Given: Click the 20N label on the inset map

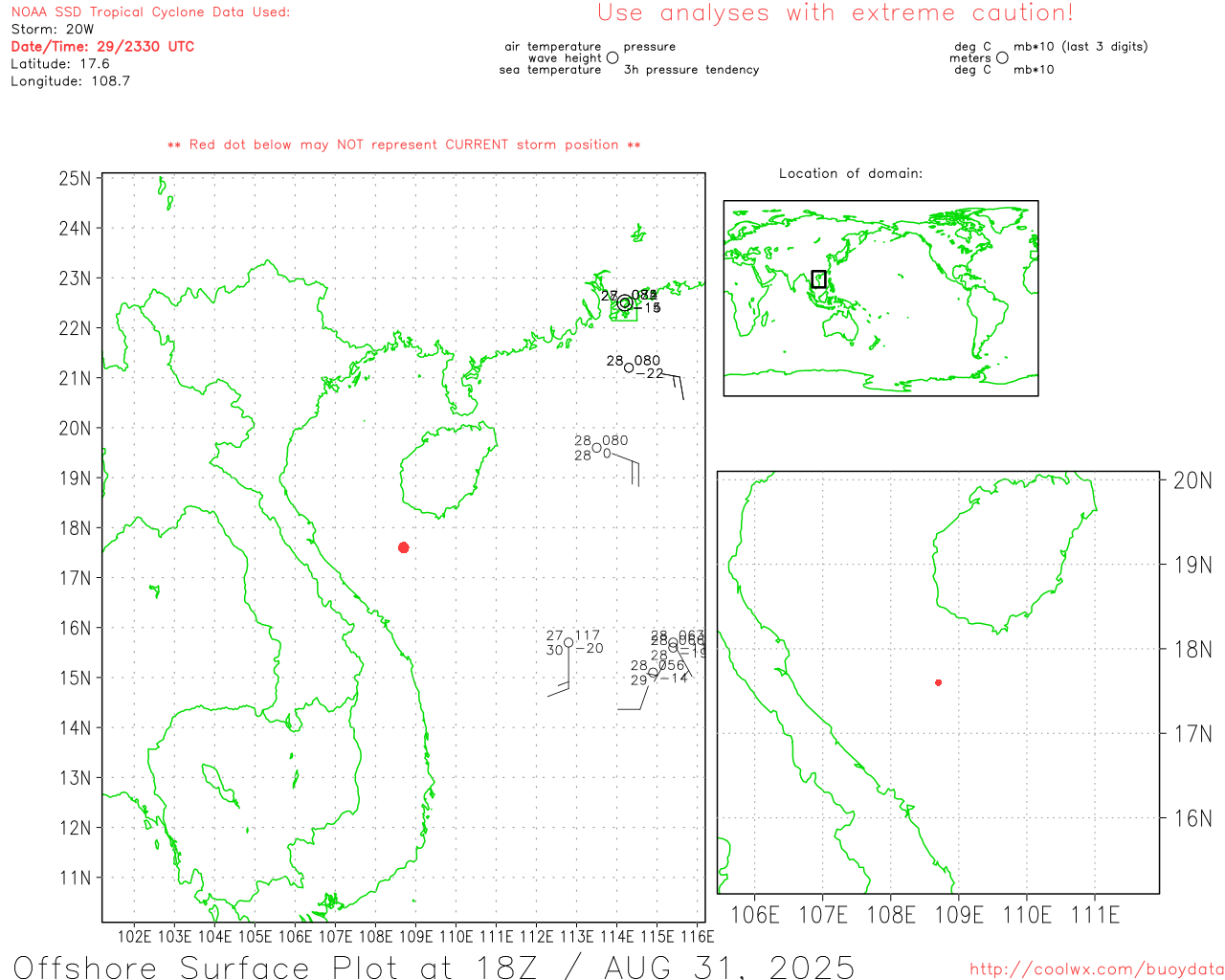Looking at the screenshot, I should coord(1192,480).
